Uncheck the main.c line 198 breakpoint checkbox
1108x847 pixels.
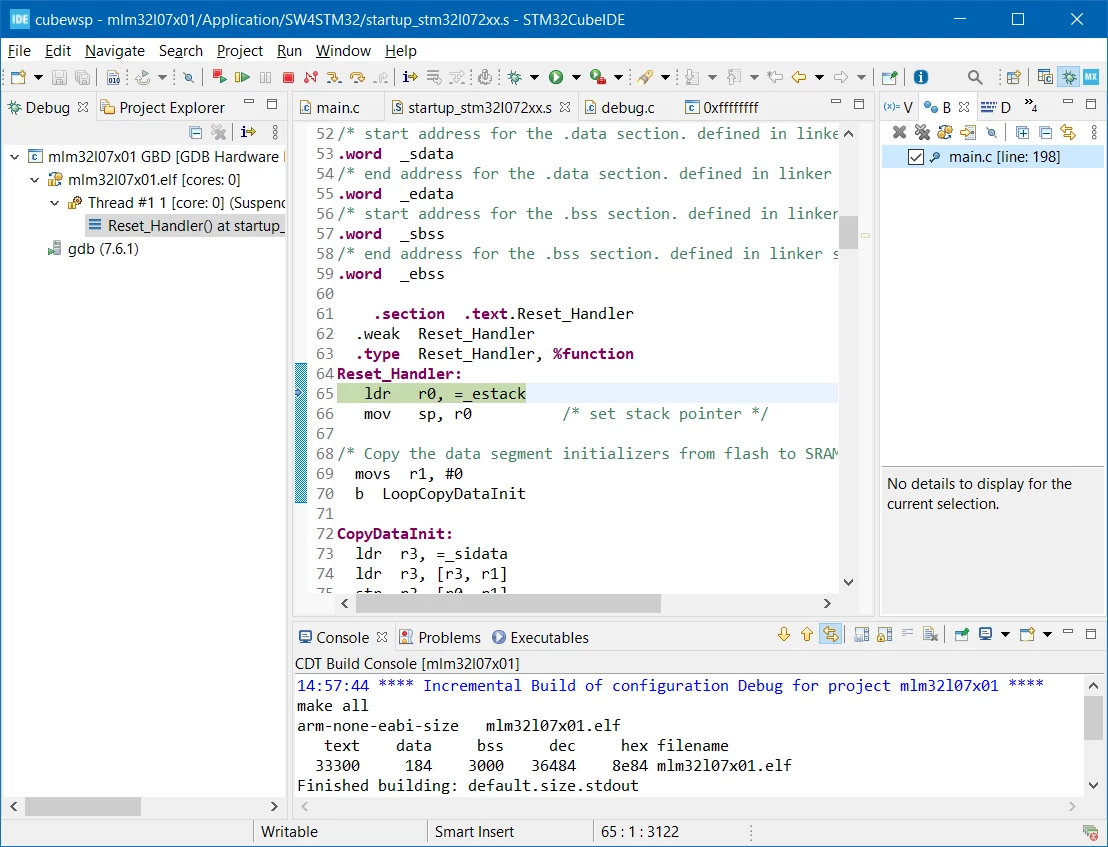(915, 157)
